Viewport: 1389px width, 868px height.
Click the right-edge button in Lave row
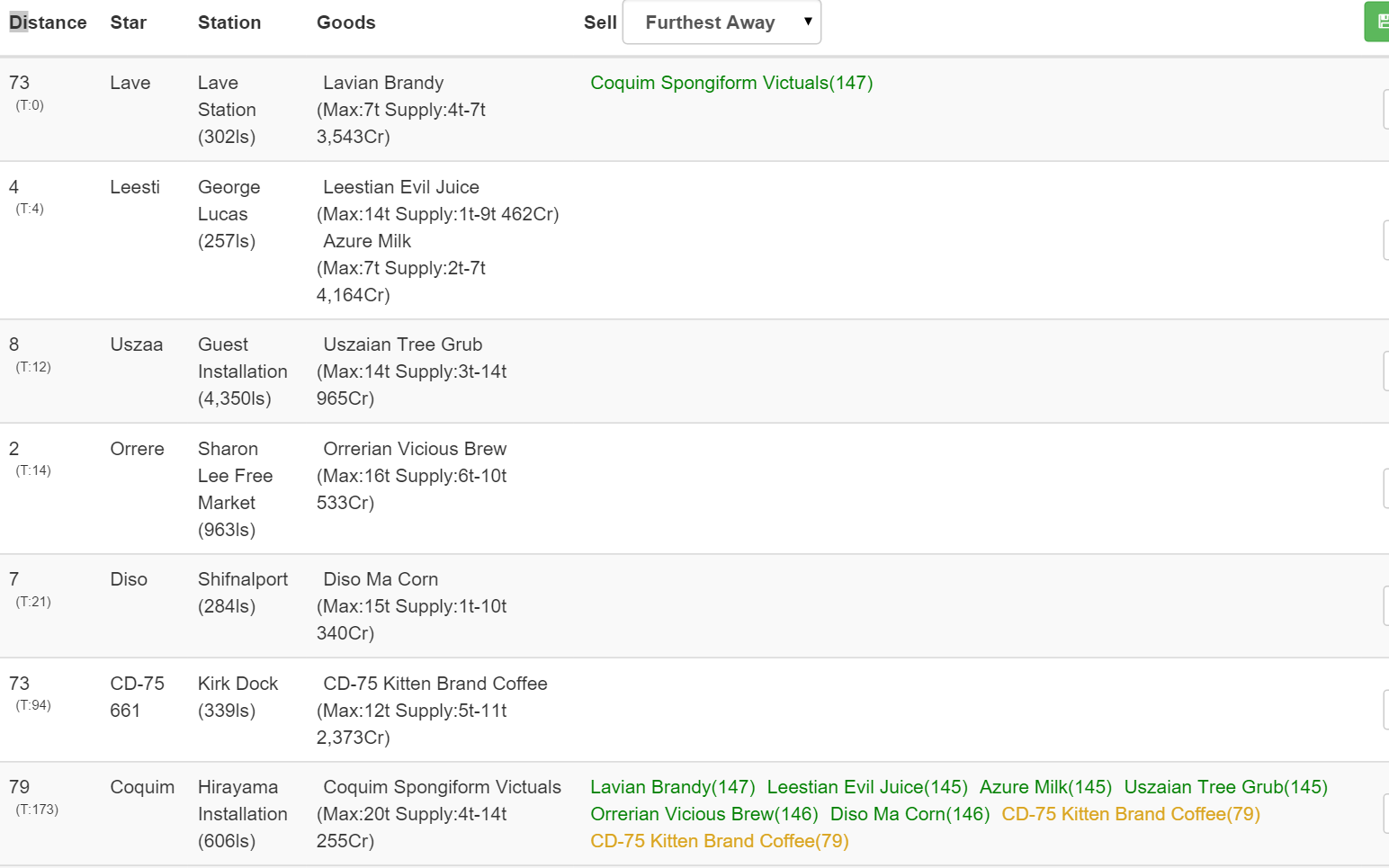[1385, 110]
